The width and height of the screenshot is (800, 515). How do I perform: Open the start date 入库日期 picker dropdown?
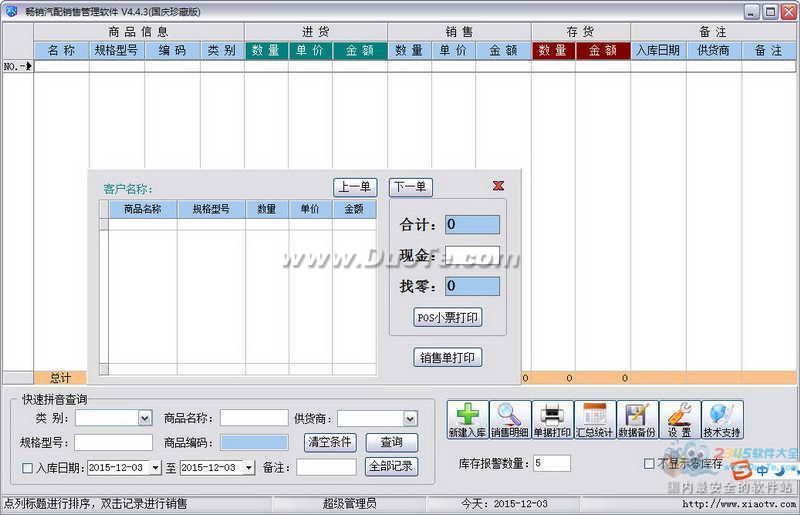pos(156,467)
